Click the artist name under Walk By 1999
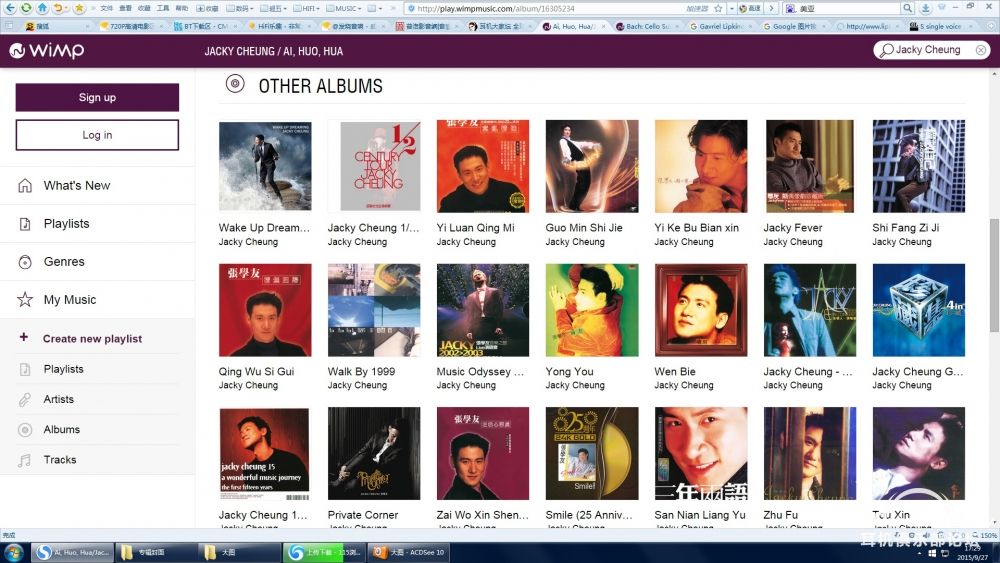Image resolution: width=1000 pixels, height=563 pixels. (357, 386)
